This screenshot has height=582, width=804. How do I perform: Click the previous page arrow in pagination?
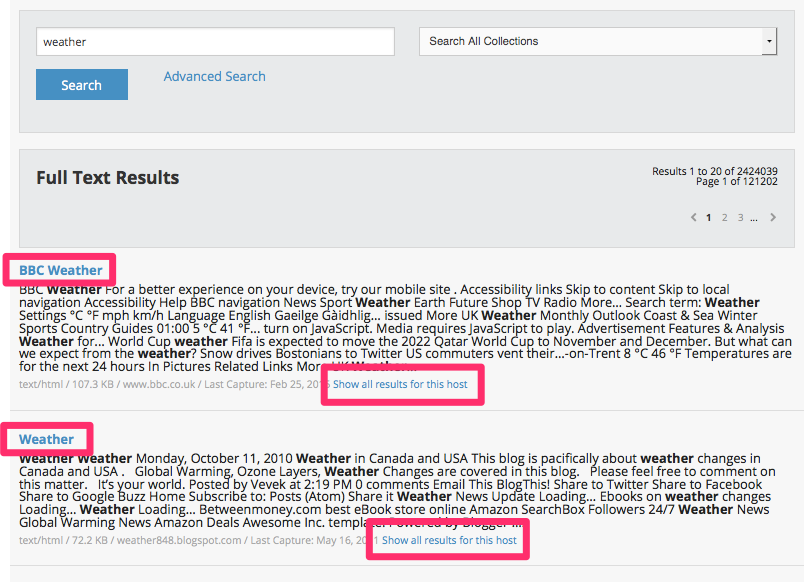pyautogui.click(x=694, y=218)
